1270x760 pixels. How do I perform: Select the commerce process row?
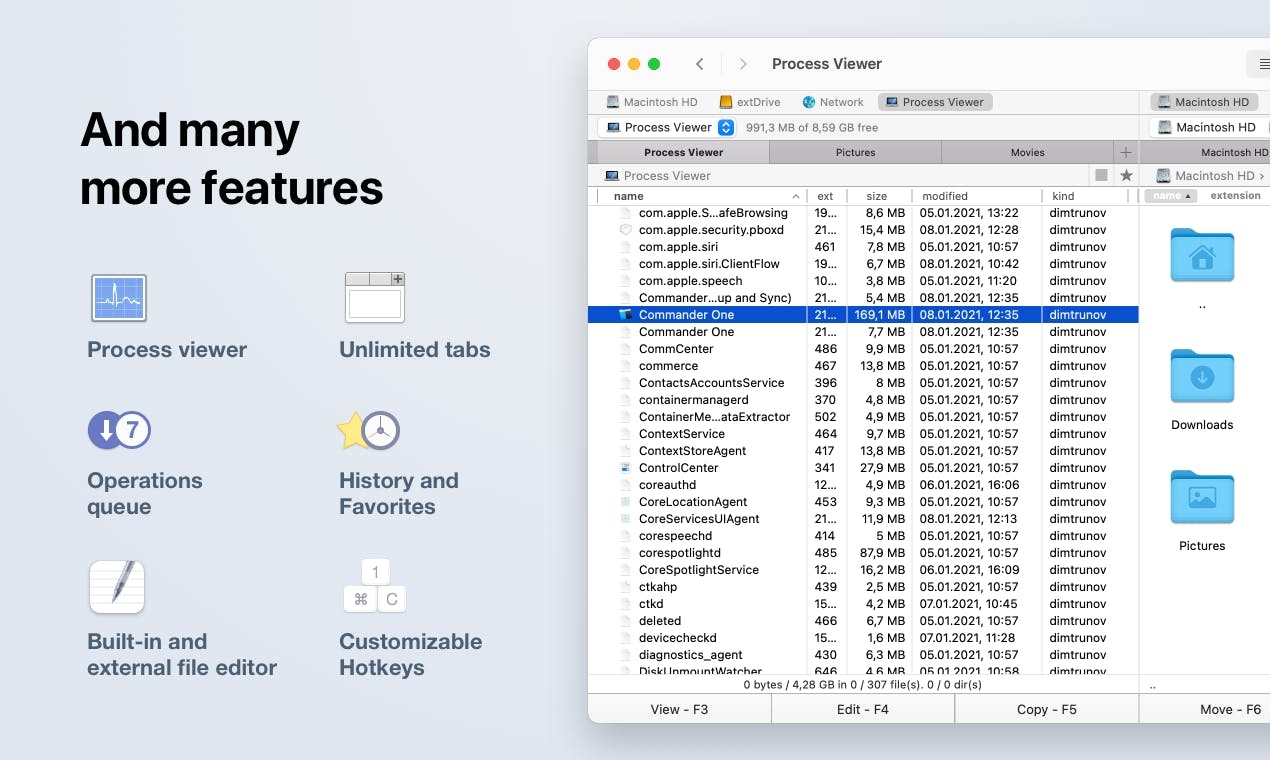[864, 366]
